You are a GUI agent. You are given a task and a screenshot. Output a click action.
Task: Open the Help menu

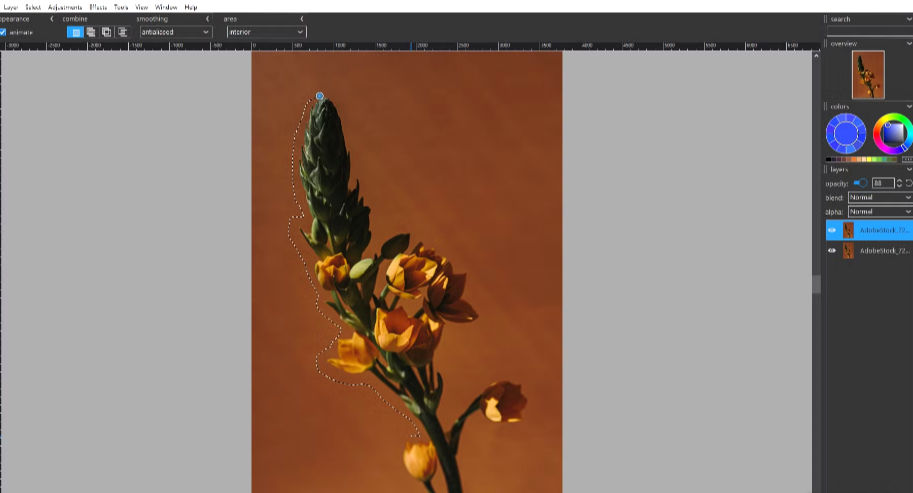click(x=190, y=7)
